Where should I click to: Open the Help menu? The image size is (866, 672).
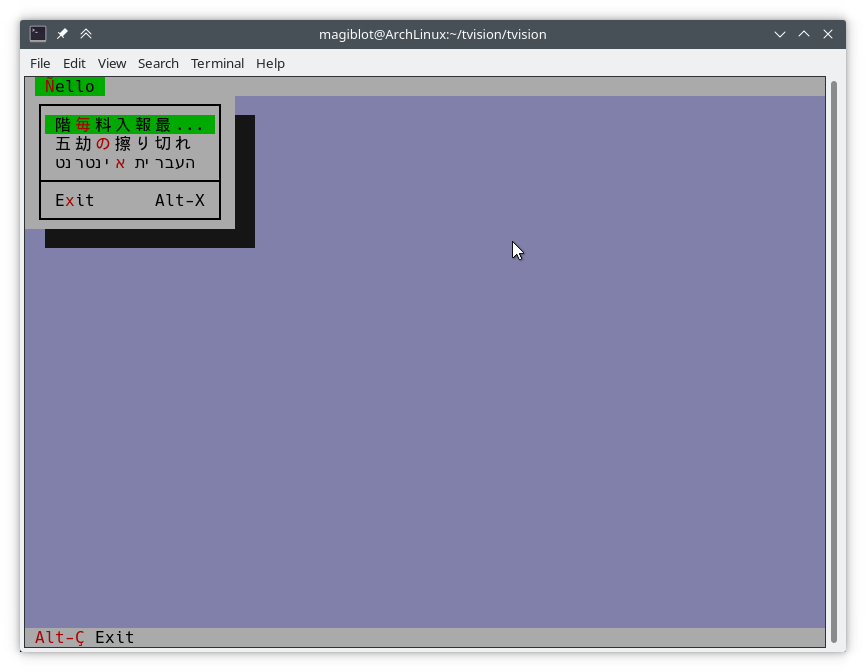pos(271,64)
